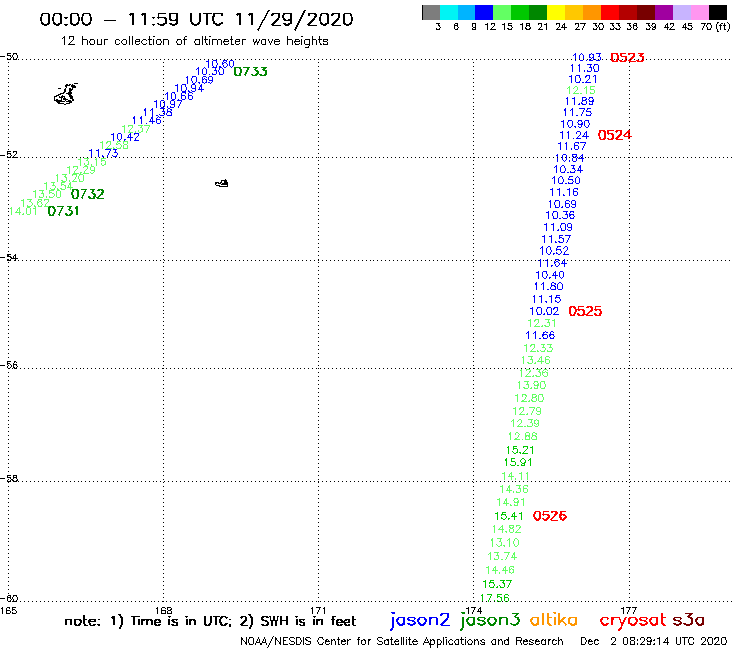This screenshot has width=740, height=650.
Task: Select the wave height value 13.46
Action: click(x=536, y=361)
